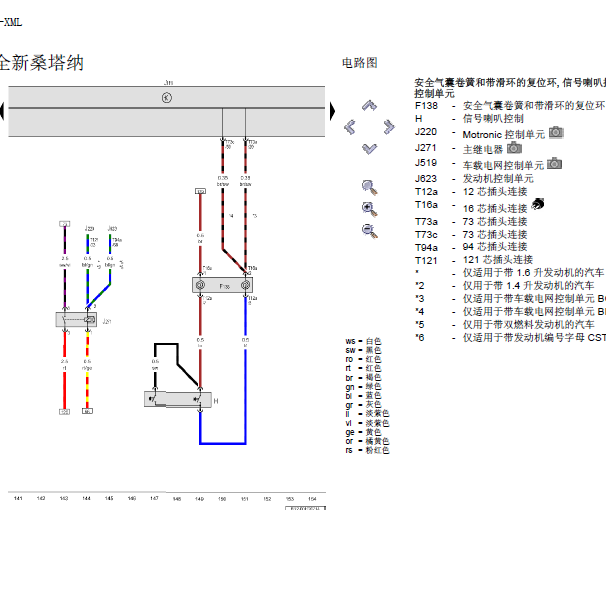606x601 pixels.
Task: Click color code ge = 黄色
Action: coord(363,432)
